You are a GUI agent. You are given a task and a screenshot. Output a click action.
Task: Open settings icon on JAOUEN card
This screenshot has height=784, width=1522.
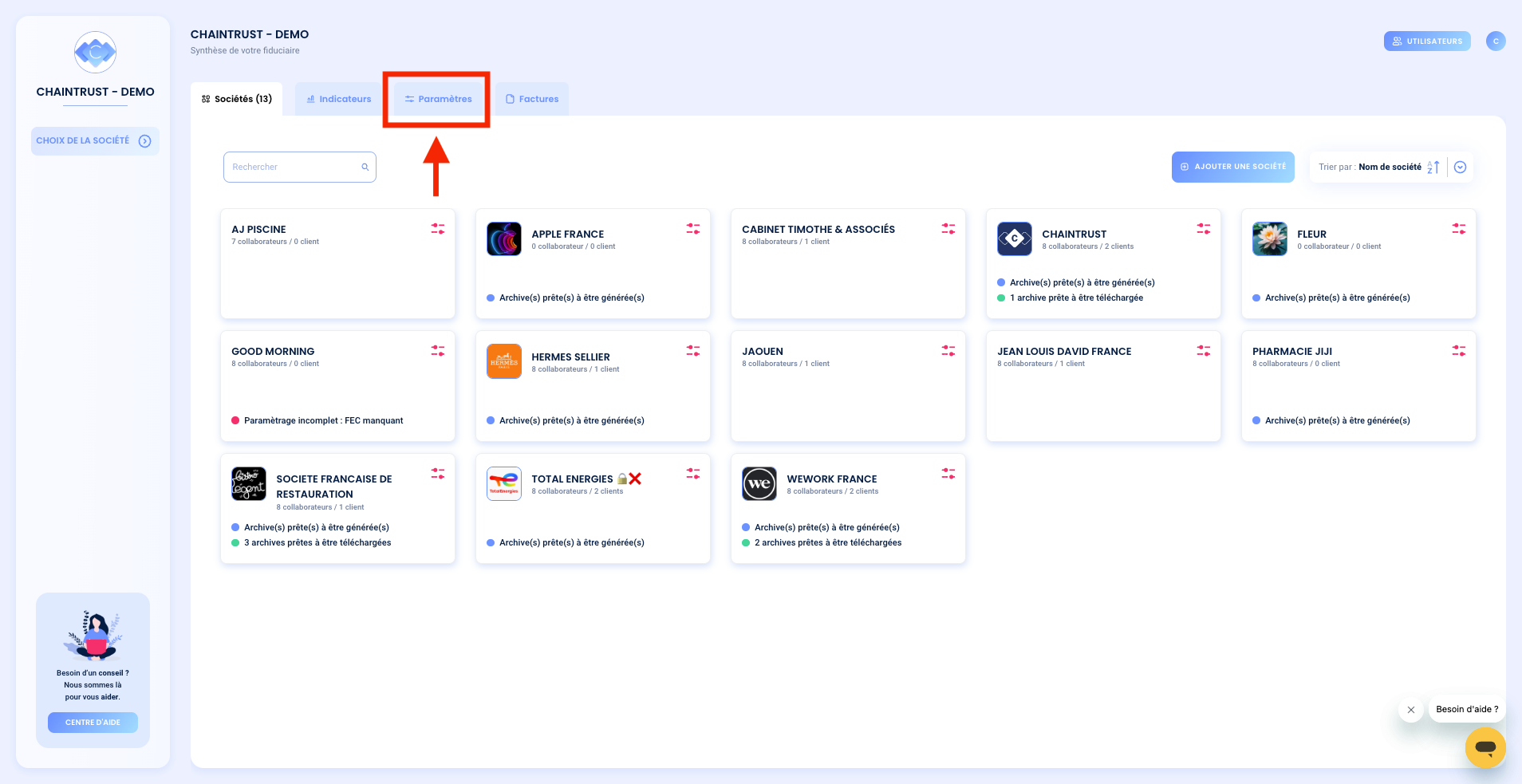pos(948,351)
